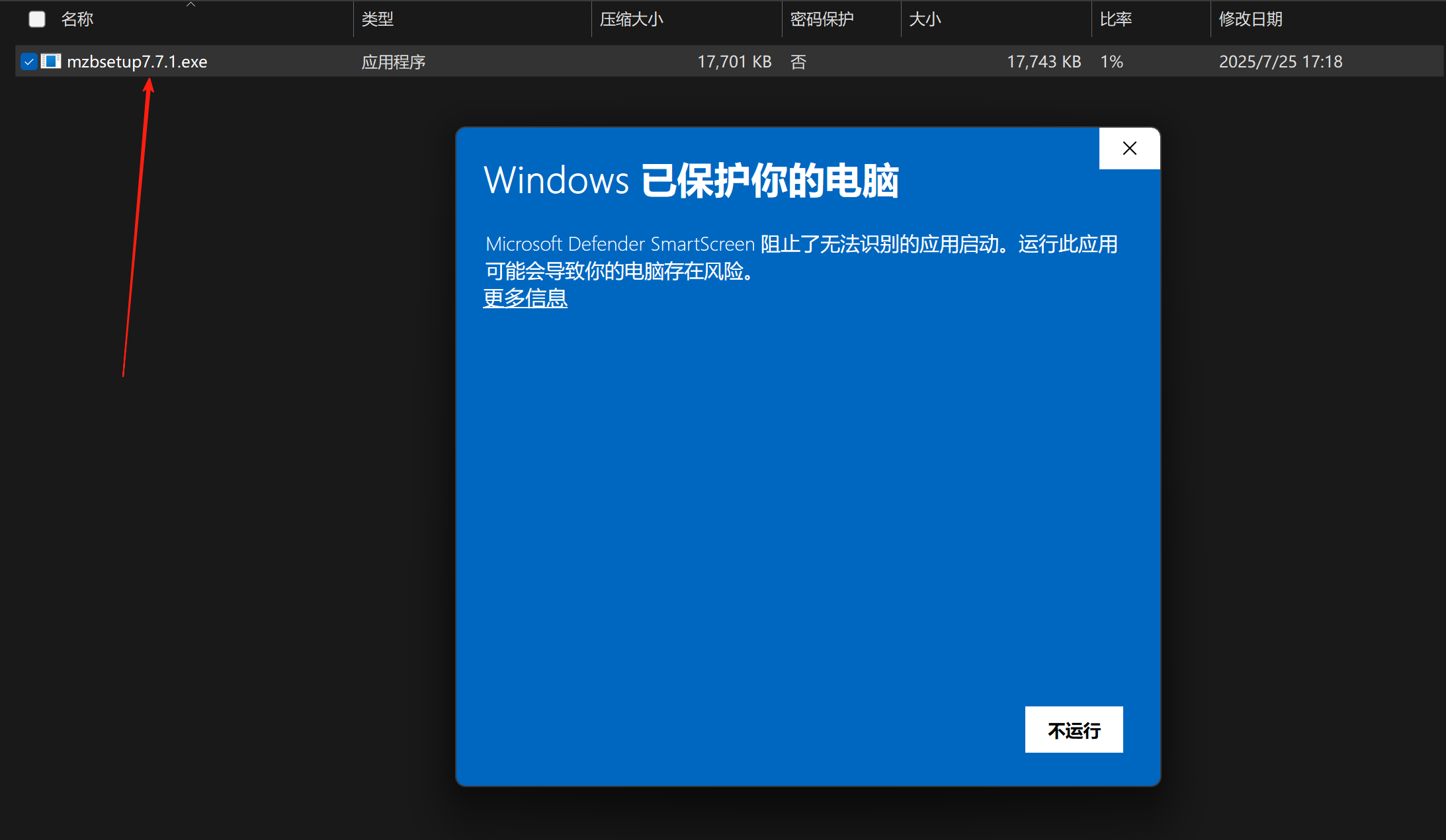This screenshot has height=840, width=1446.
Task: Click the 不运行 button
Action: coord(1074,730)
